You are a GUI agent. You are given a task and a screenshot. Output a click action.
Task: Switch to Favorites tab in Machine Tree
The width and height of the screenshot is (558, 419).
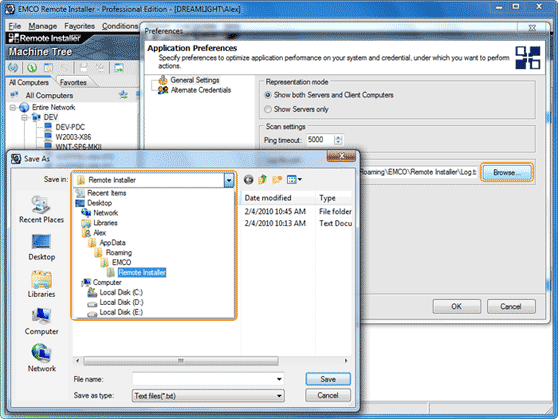click(73, 82)
